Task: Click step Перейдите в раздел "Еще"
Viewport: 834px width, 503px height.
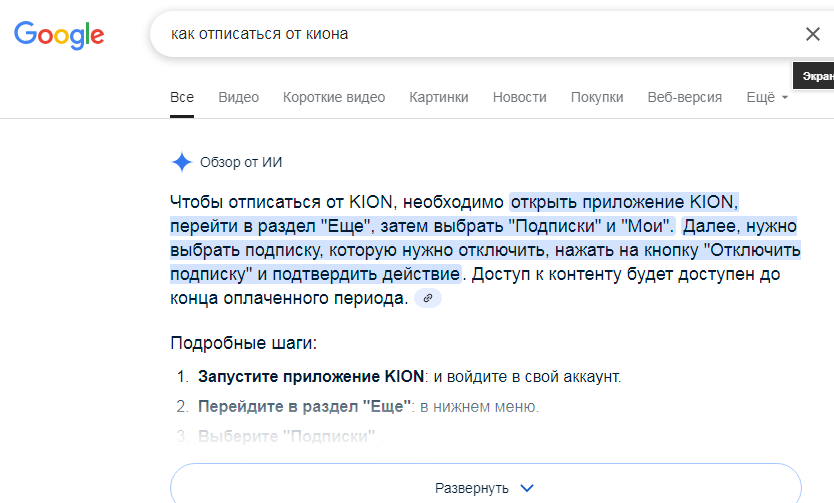Action: [304, 407]
